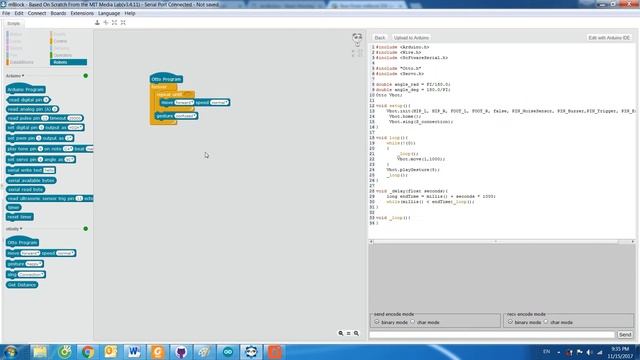Open Chrome from the taskbar
The image size is (640, 360).
[87, 352]
